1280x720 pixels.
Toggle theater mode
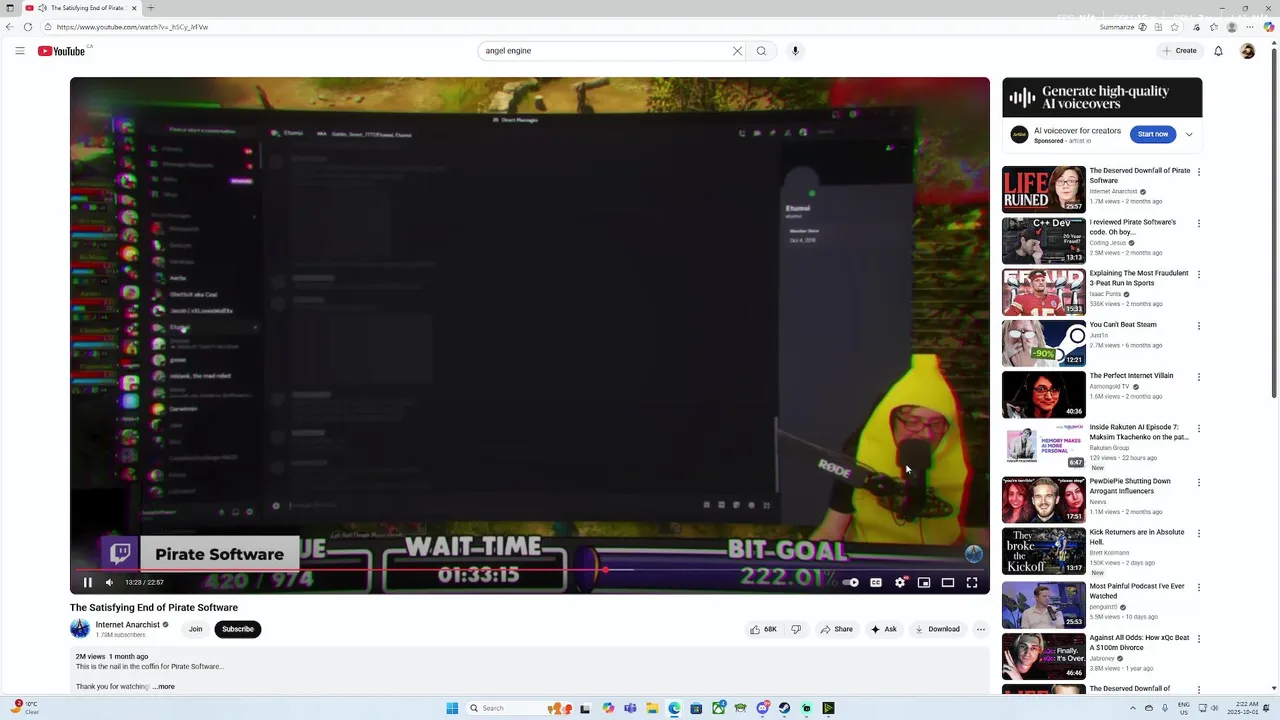coord(948,582)
